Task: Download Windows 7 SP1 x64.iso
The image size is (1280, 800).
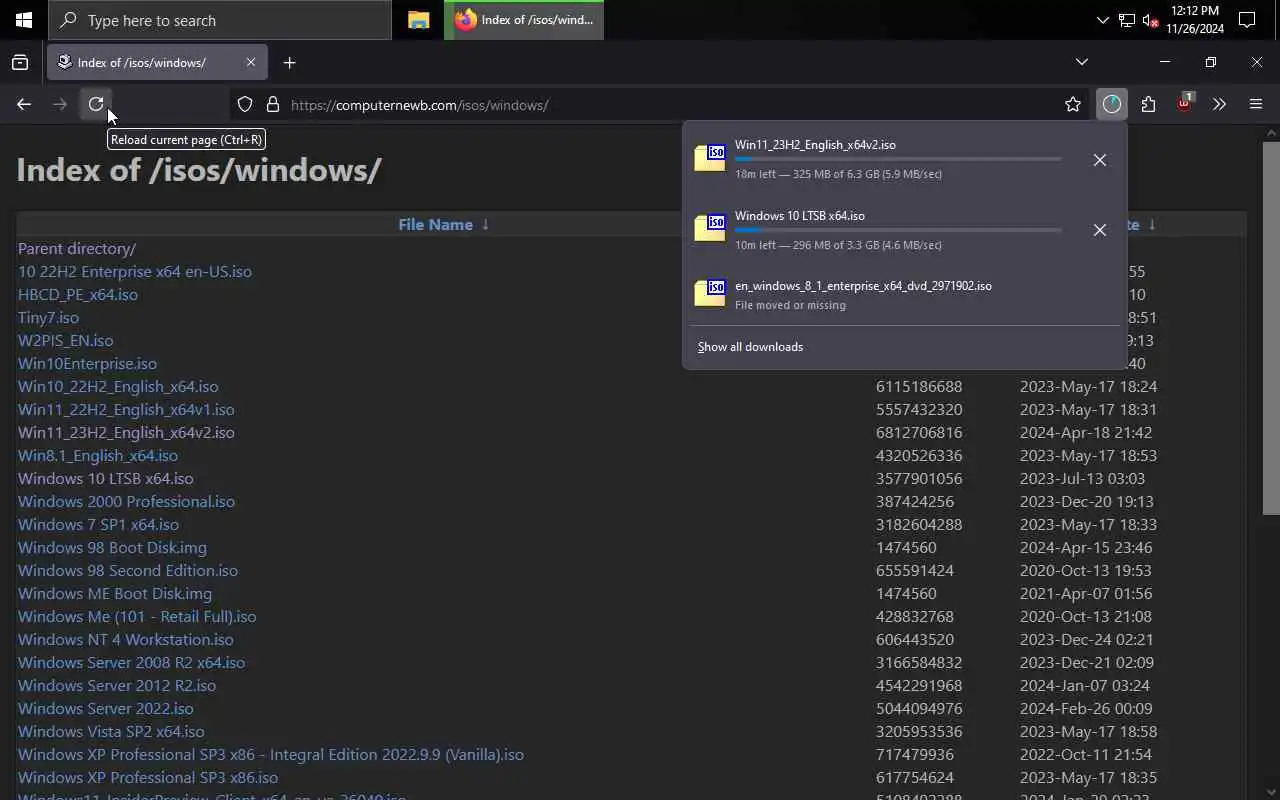Action: [98, 524]
